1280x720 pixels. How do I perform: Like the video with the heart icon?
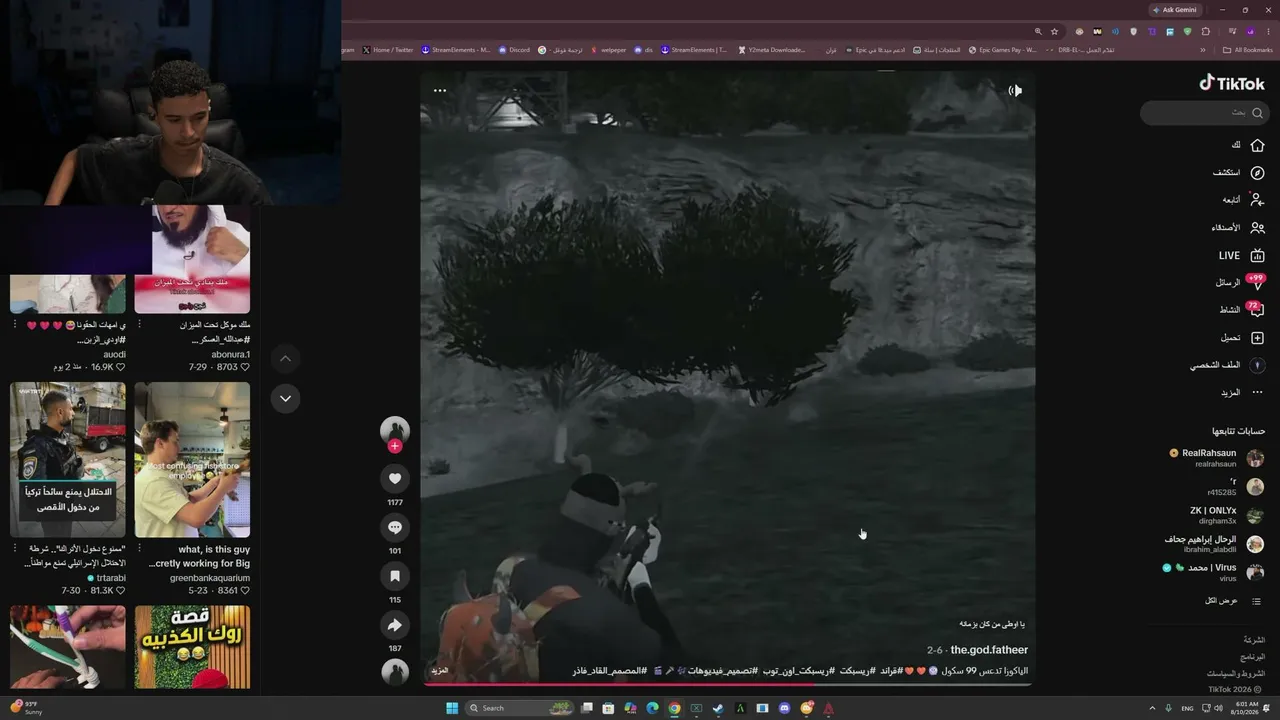pos(395,479)
